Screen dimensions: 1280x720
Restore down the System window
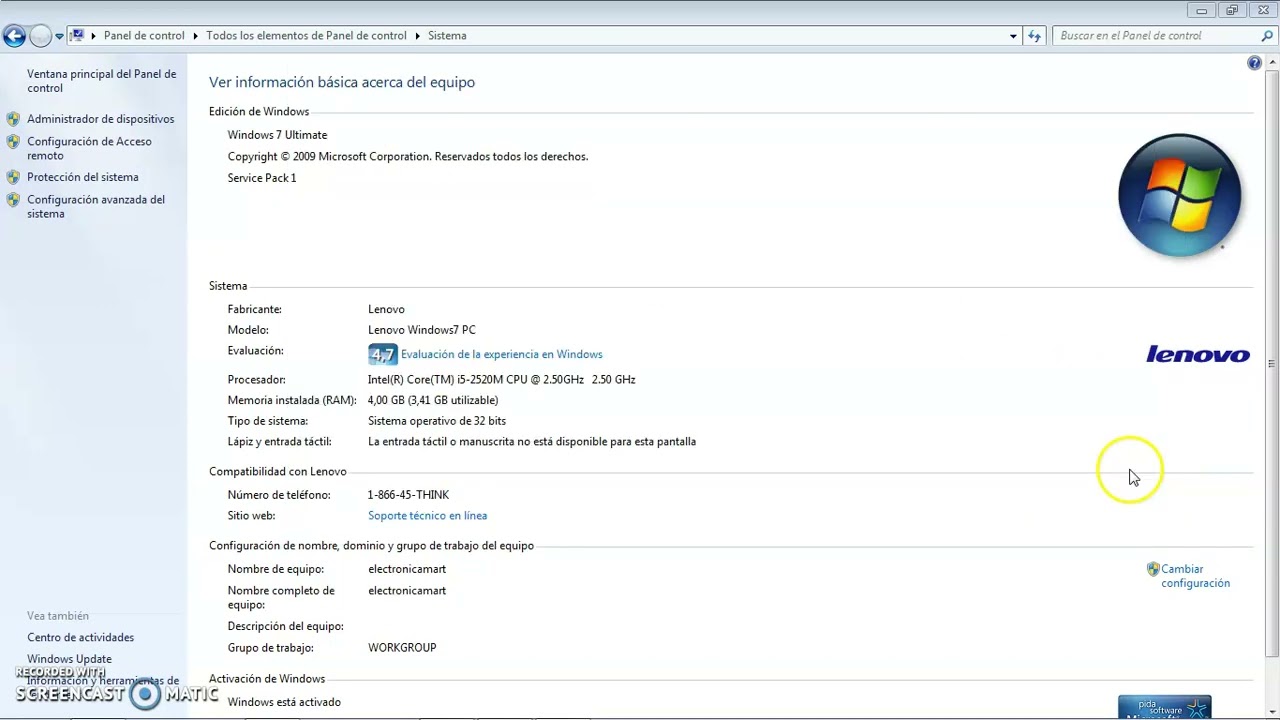1232,10
